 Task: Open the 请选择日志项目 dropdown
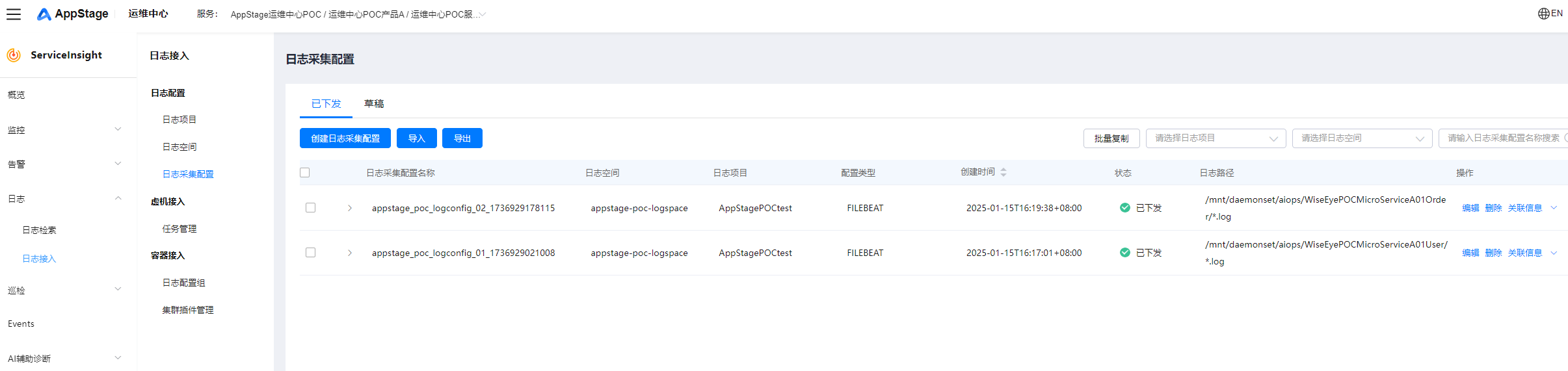point(1215,138)
